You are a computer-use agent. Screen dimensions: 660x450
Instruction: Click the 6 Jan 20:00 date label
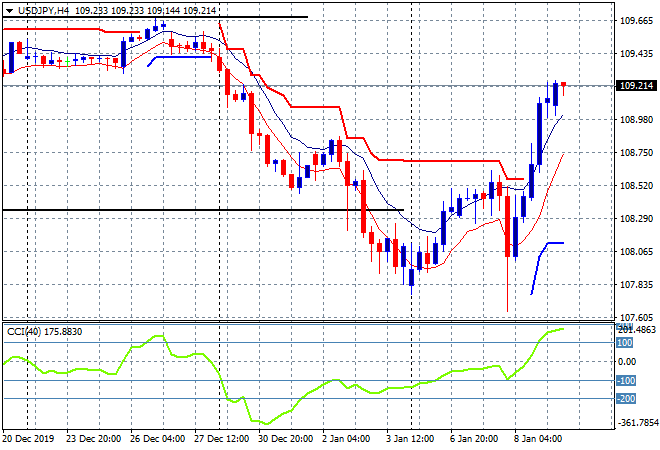pos(472,438)
